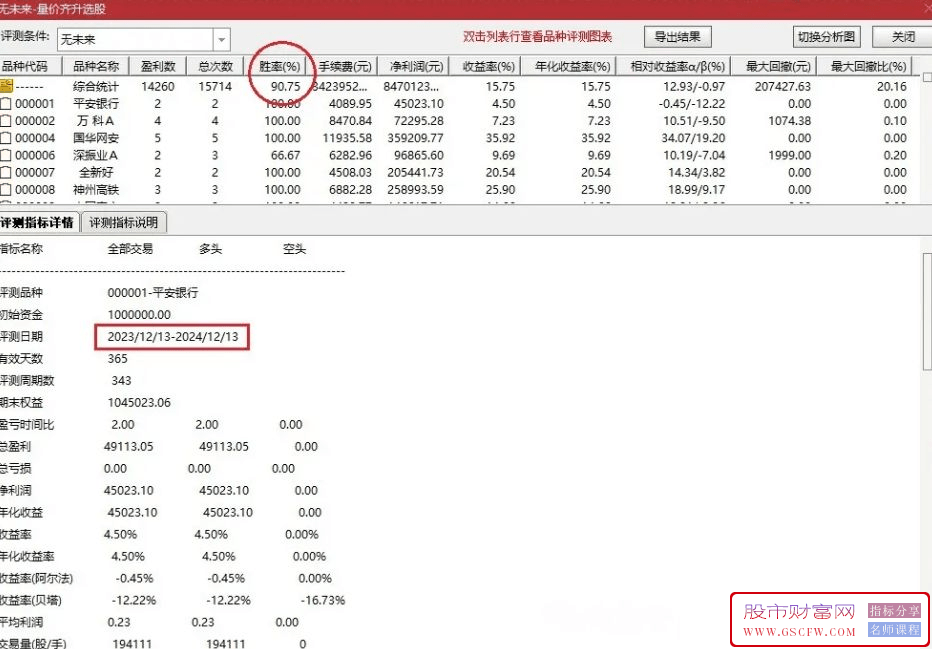Viewport: 932px width, 649px height.
Task: Click win rate value 66.67
Action: tap(285, 155)
